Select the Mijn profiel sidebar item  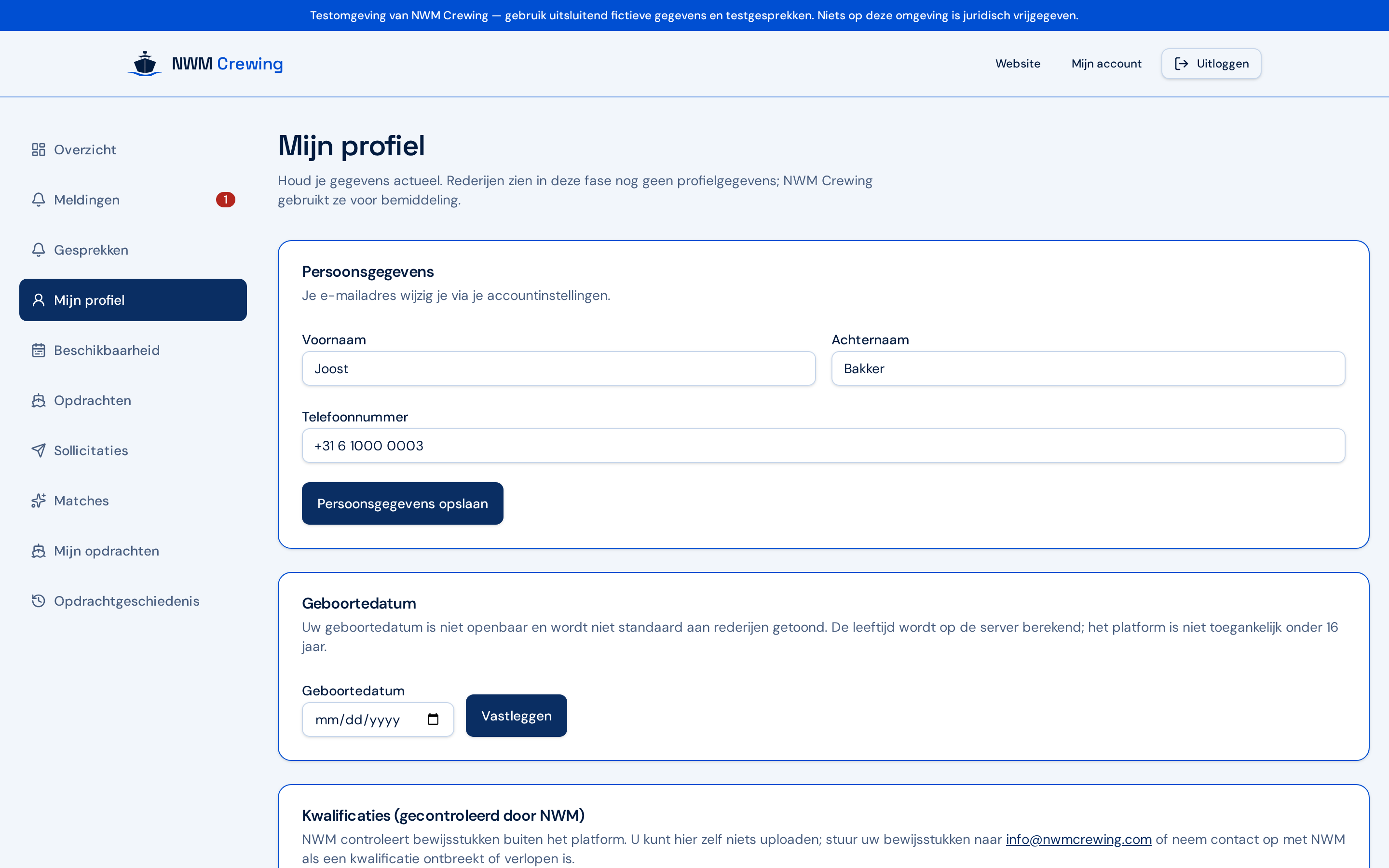(133, 300)
